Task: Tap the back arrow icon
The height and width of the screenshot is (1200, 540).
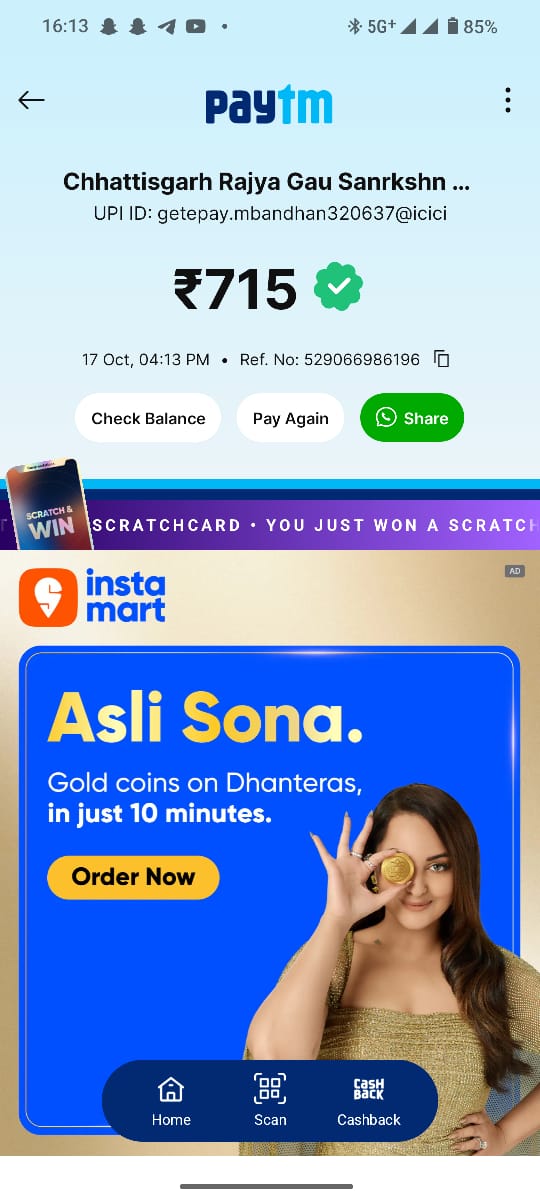Action: (x=31, y=100)
